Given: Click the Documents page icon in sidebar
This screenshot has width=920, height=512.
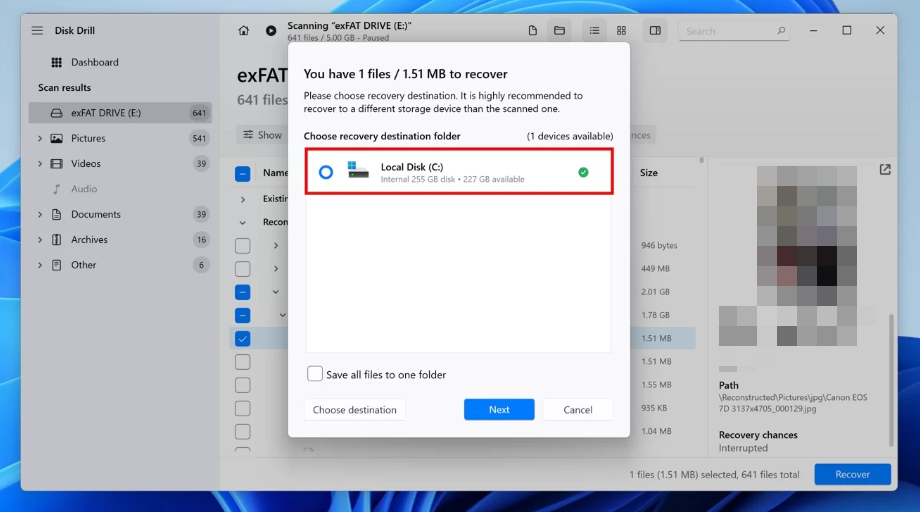Looking at the screenshot, I should point(56,215).
